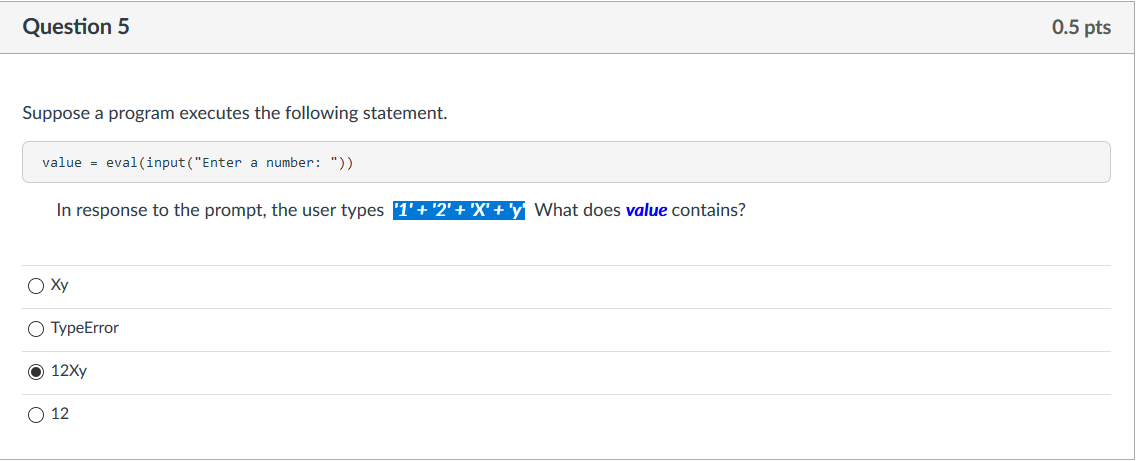Click the TypeError answer label text

click(x=85, y=328)
